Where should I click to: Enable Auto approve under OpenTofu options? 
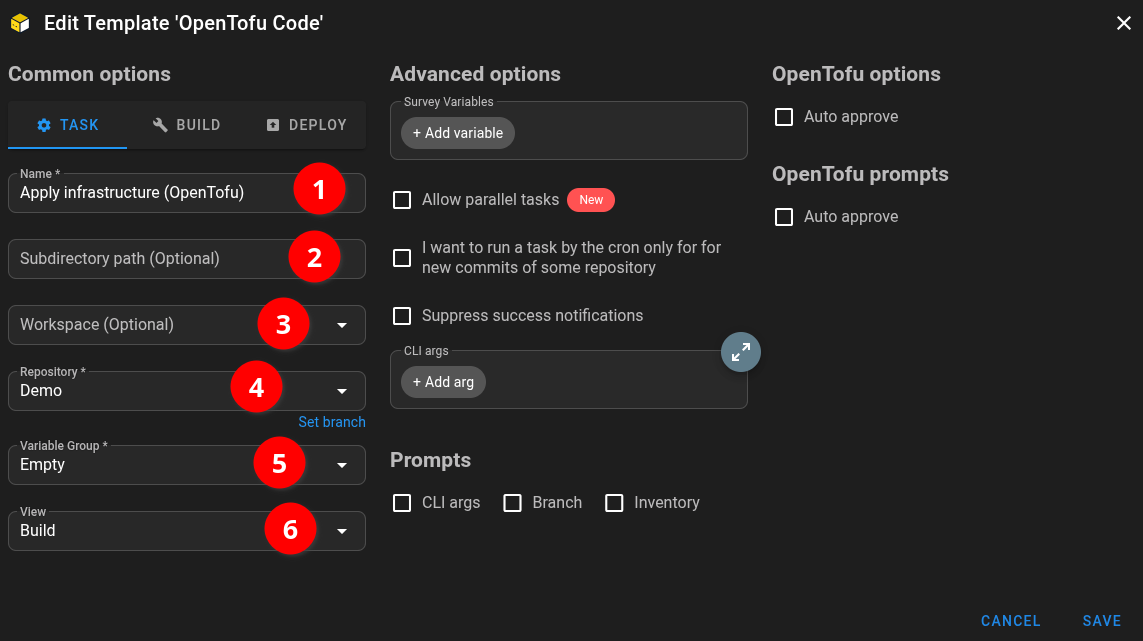click(x=784, y=117)
